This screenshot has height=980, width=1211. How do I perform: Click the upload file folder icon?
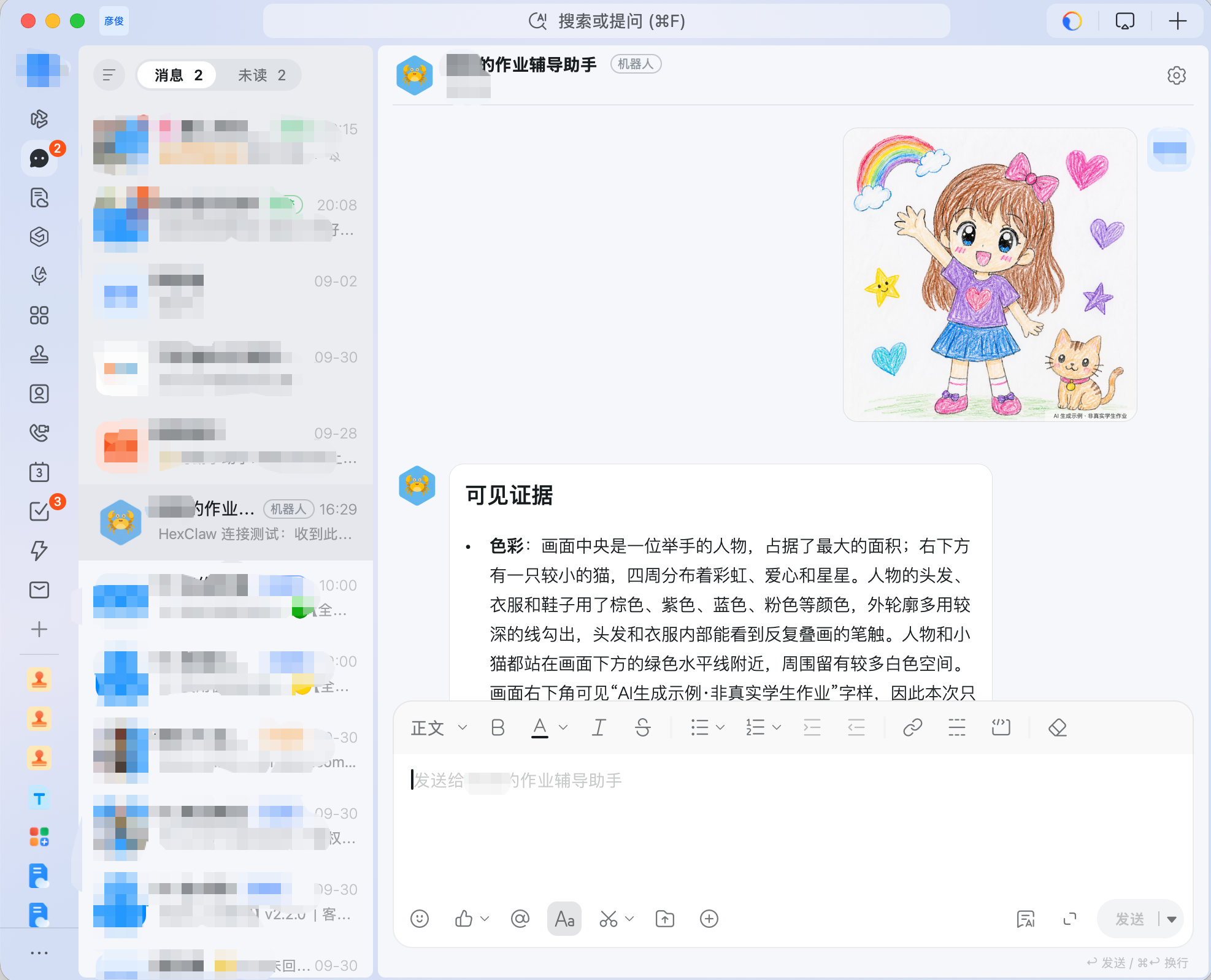click(x=665, y=919)
